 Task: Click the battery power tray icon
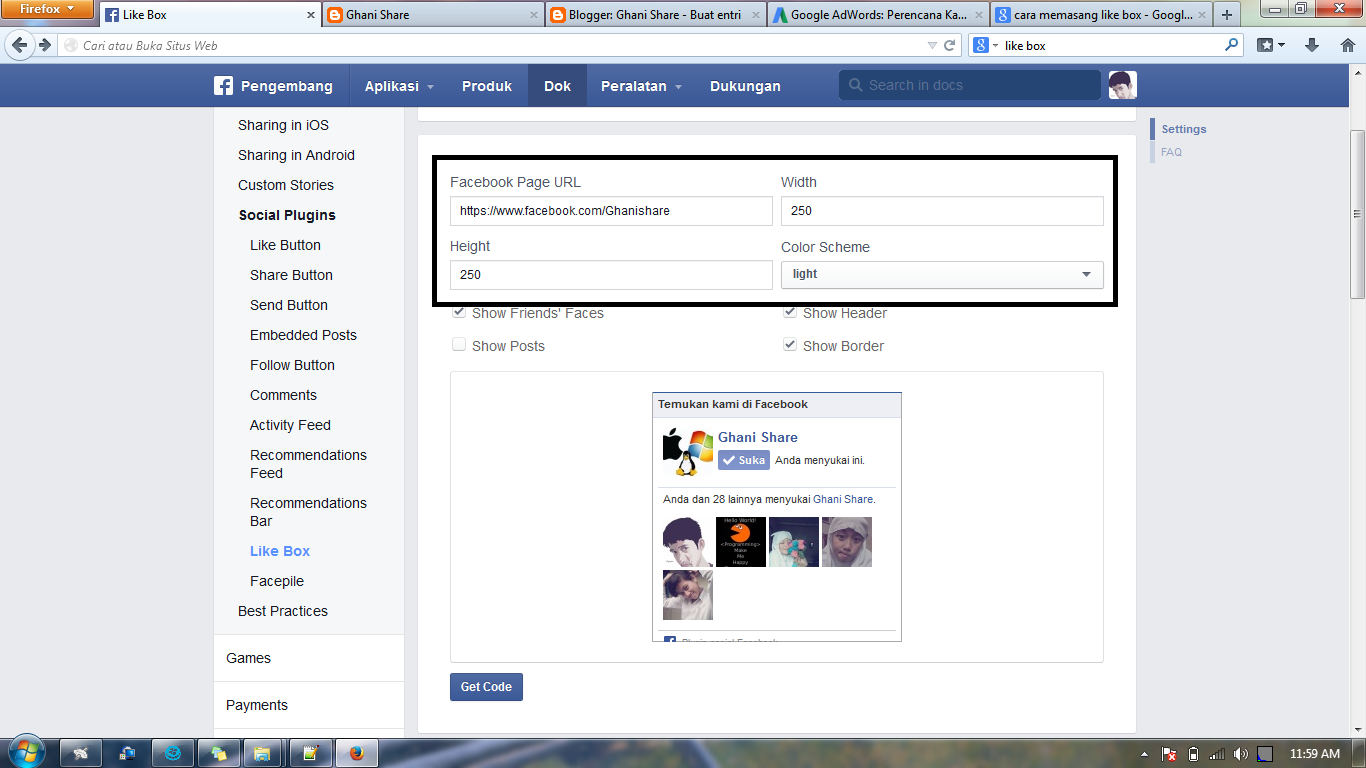(x=1193, y=754)
